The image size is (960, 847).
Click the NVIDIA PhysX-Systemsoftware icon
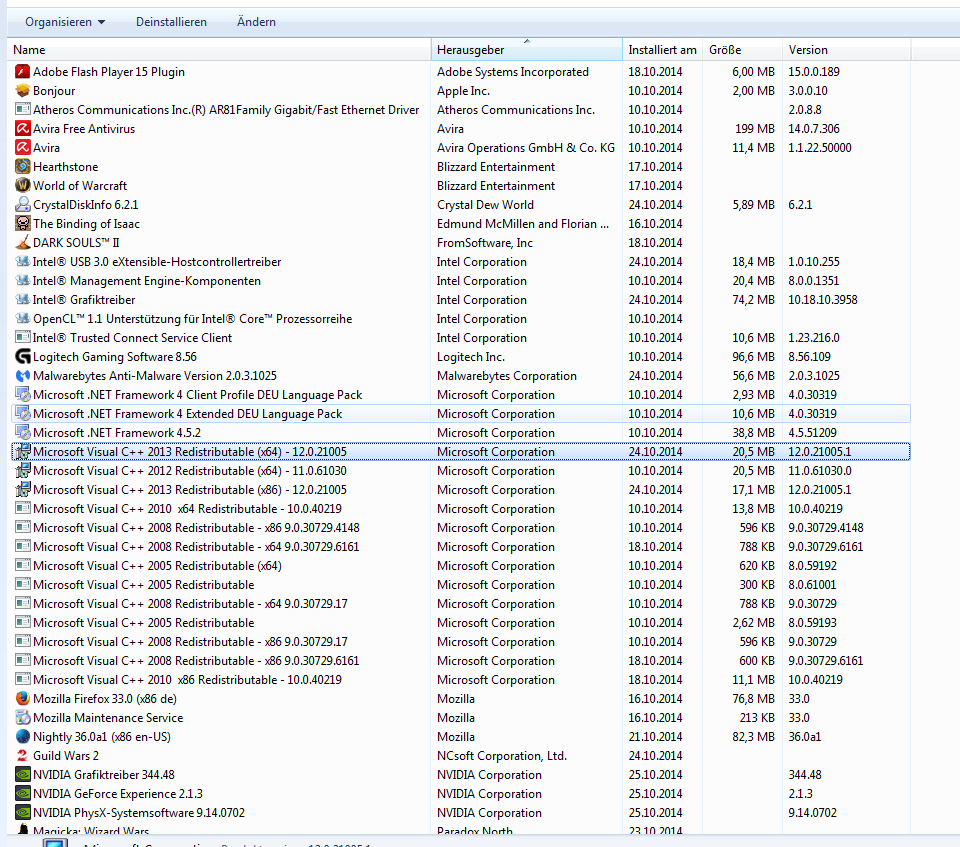pos(23,813)
